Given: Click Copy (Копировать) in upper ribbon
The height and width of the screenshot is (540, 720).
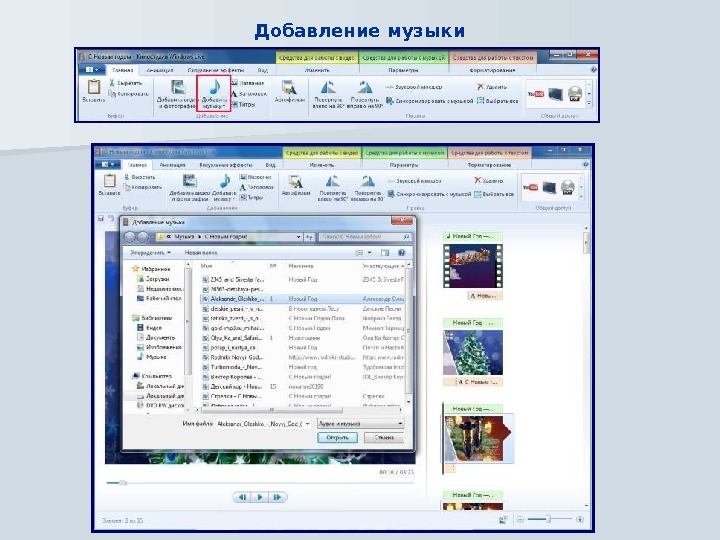Looking at the screenshot, I should 129,94.
